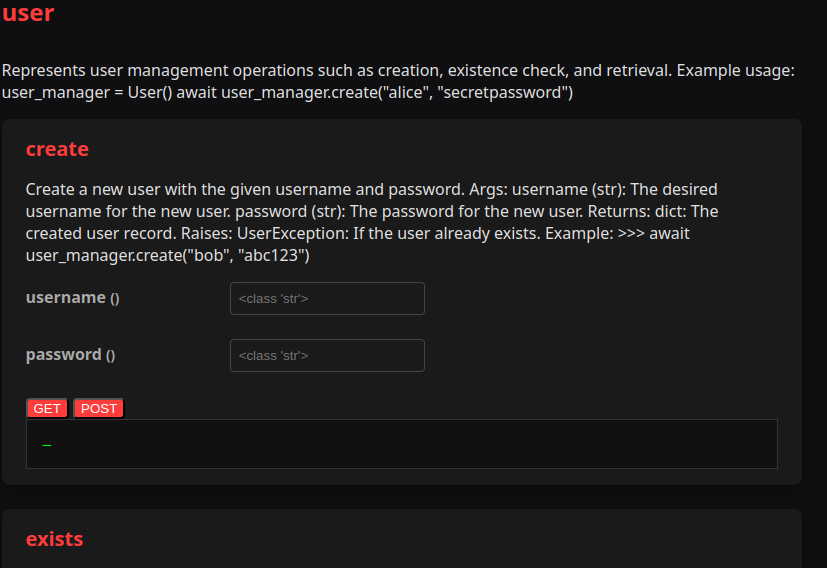
Task: Open the "exists" method section heading
Action: click(x=54, y=539)
